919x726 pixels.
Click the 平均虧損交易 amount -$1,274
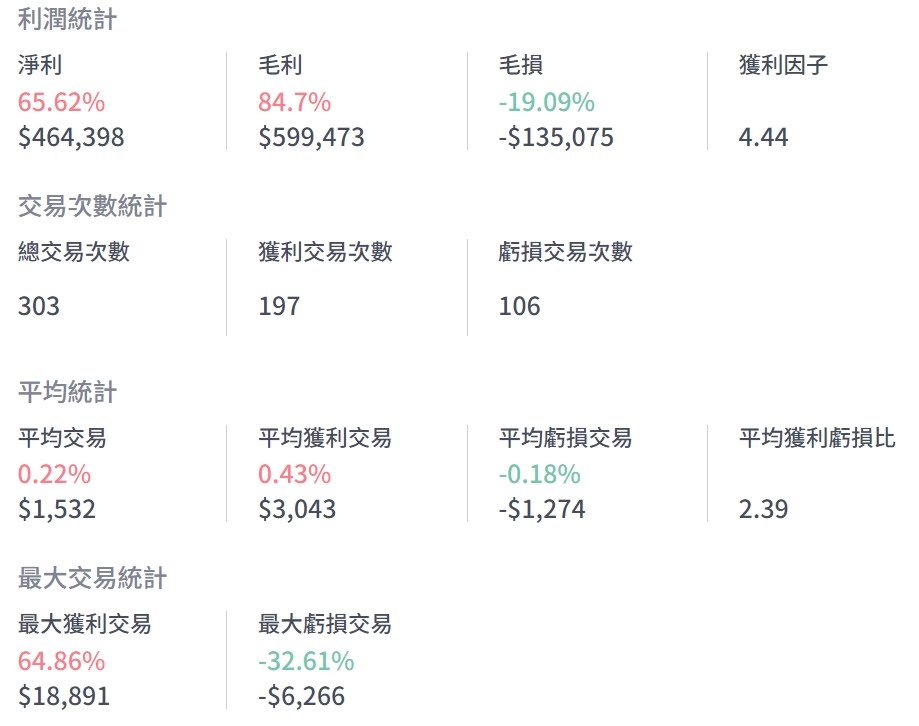click(542, 509)
